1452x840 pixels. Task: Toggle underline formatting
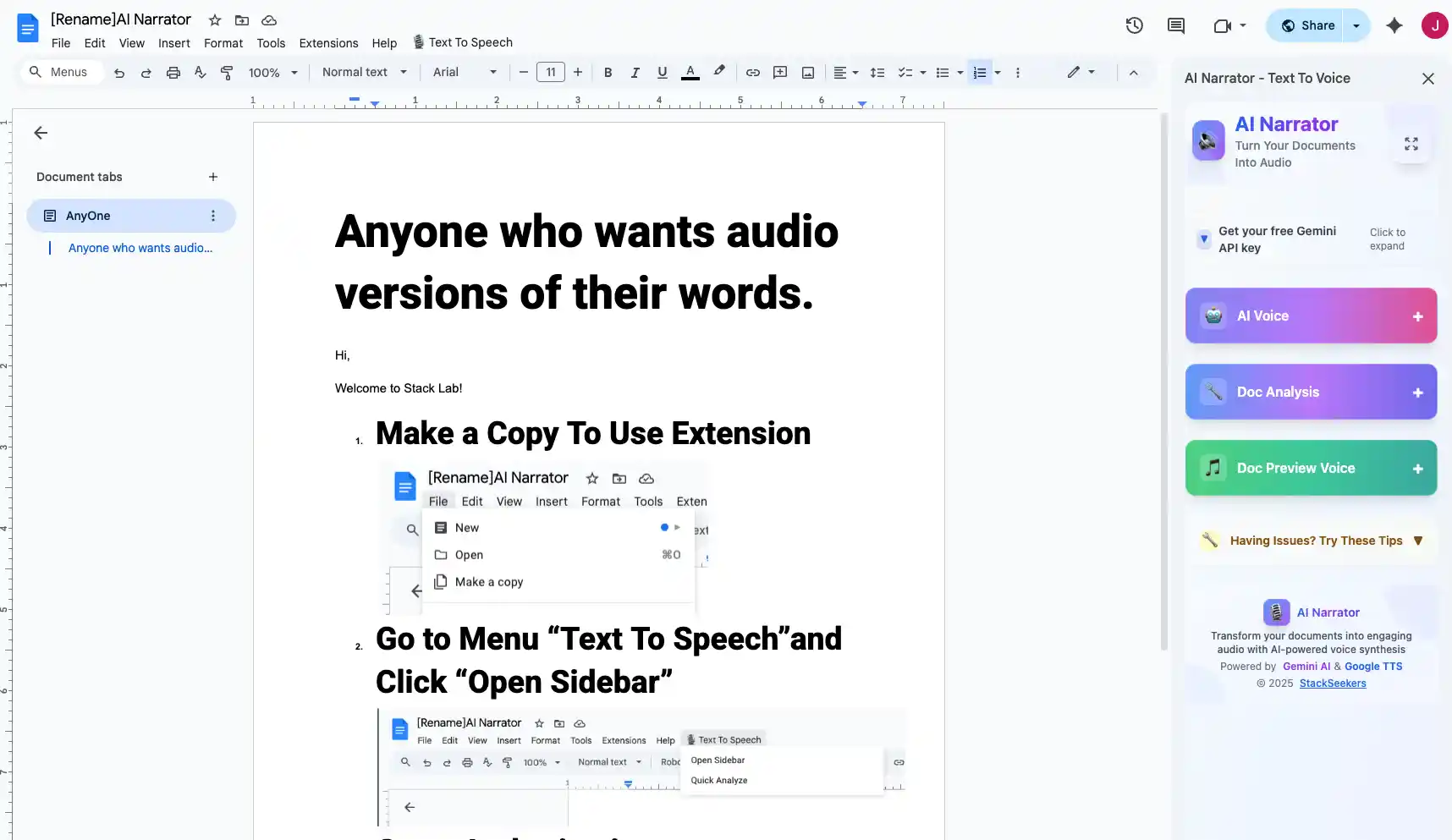pyautogui.click(x=662, y=73)
